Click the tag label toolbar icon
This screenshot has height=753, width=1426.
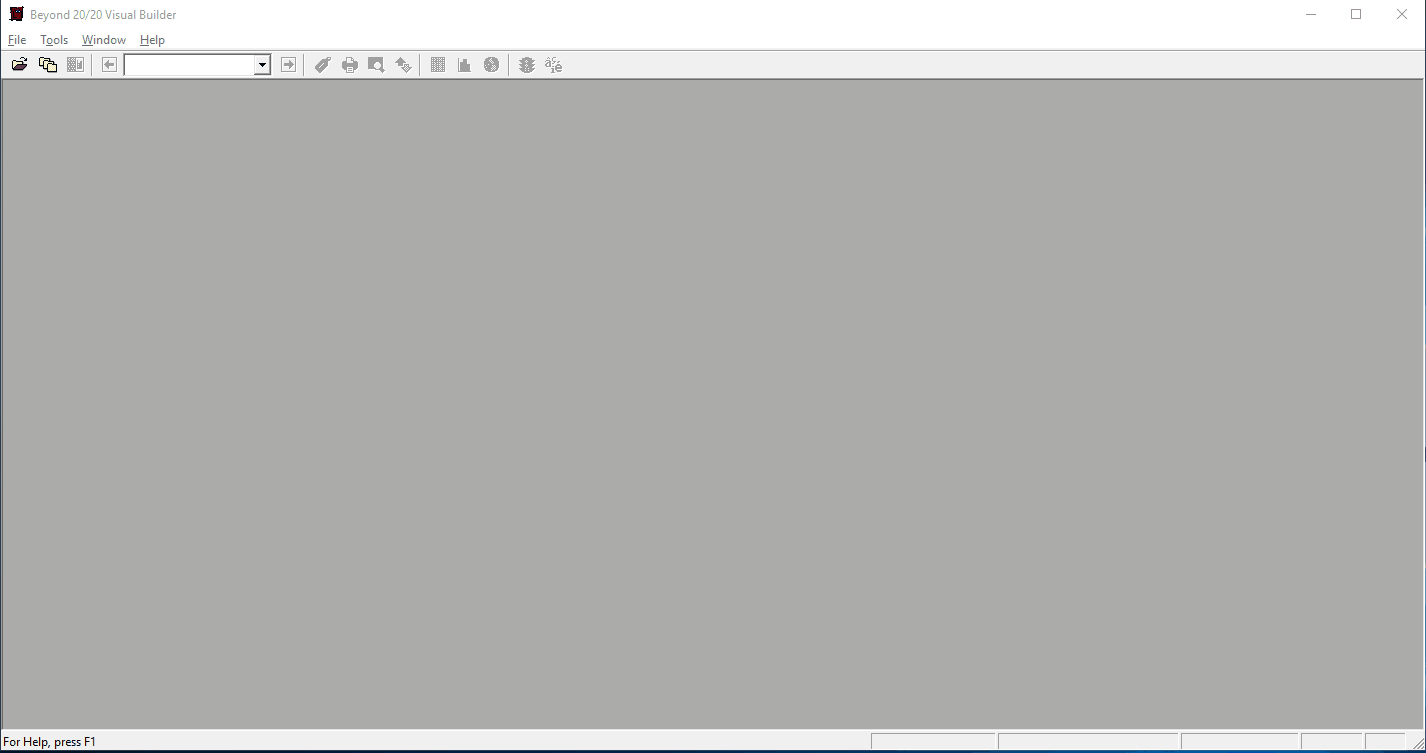(322, 65)
